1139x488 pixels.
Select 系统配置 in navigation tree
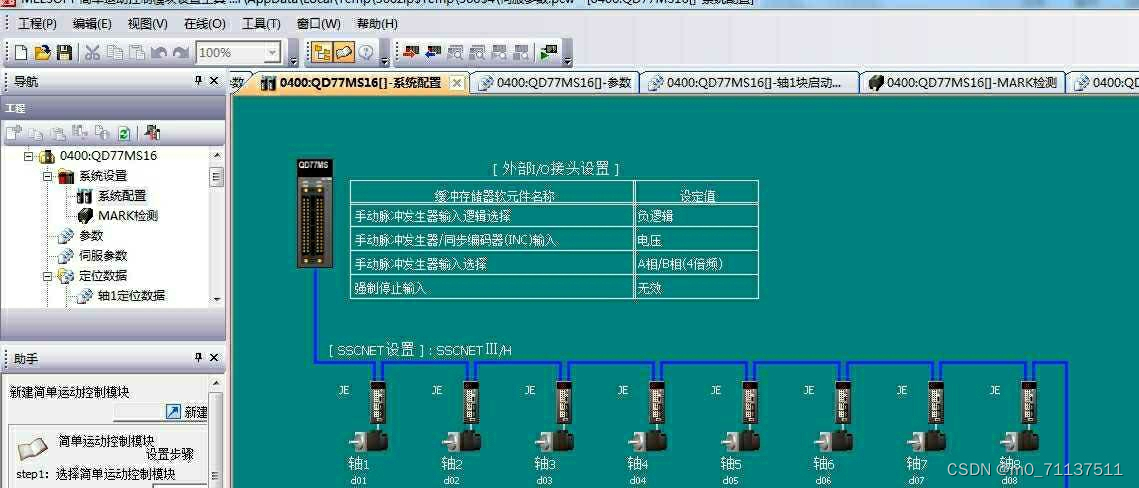coord(122,196)
